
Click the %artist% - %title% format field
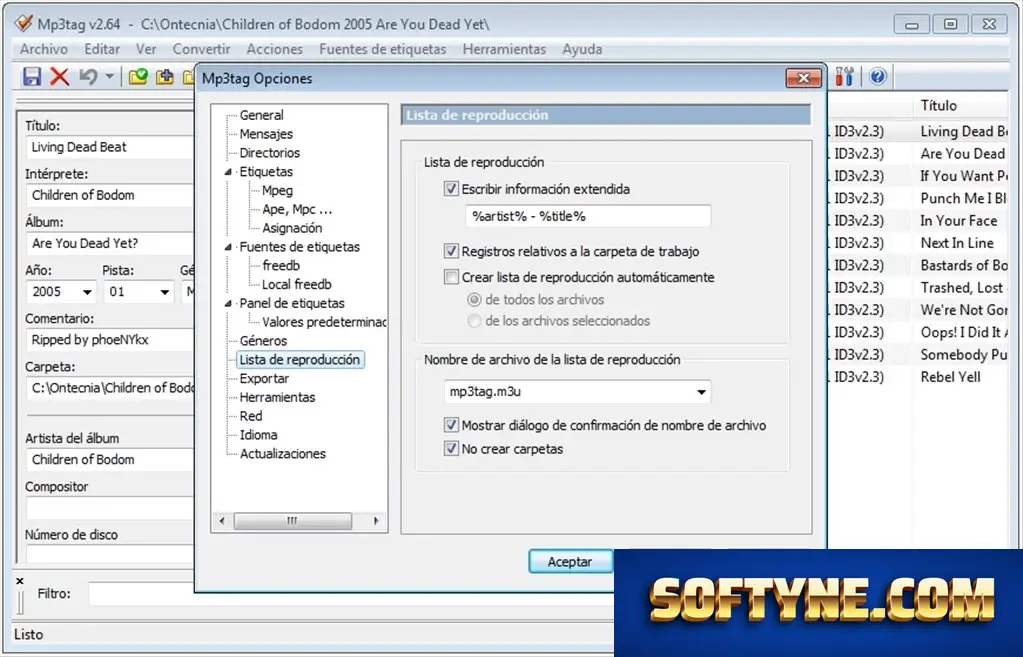click(x=588, y=217)
